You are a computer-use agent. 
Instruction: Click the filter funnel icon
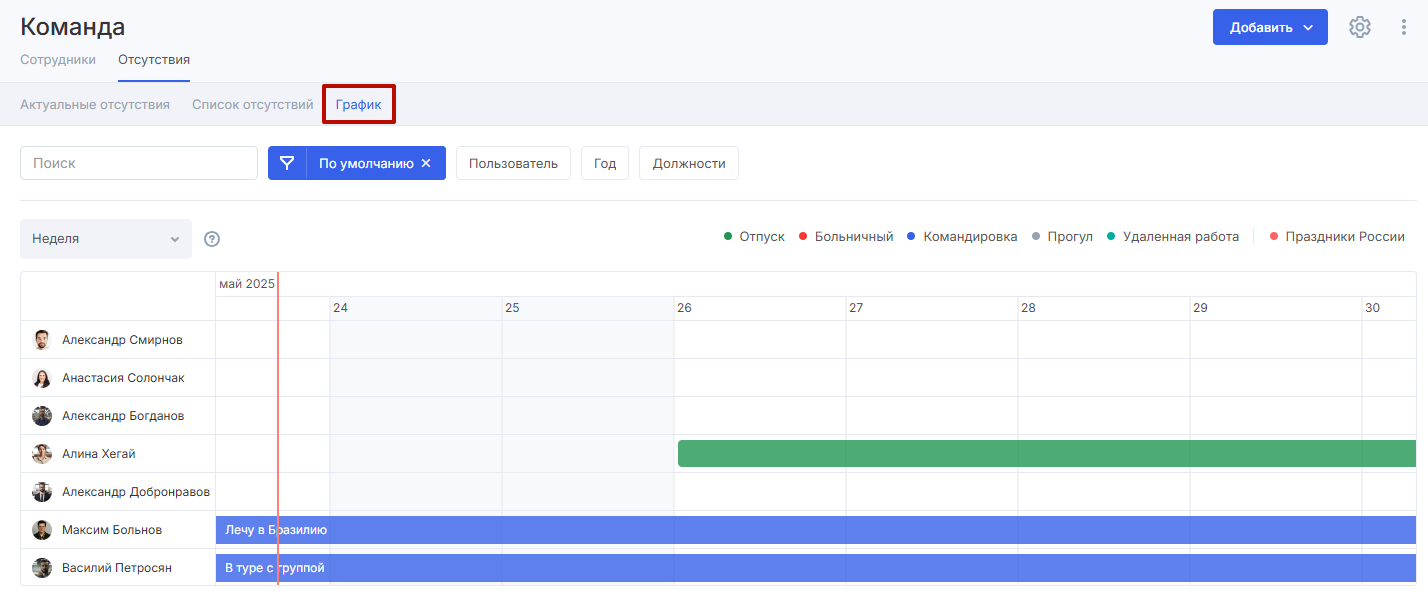[x=287, y=163]
